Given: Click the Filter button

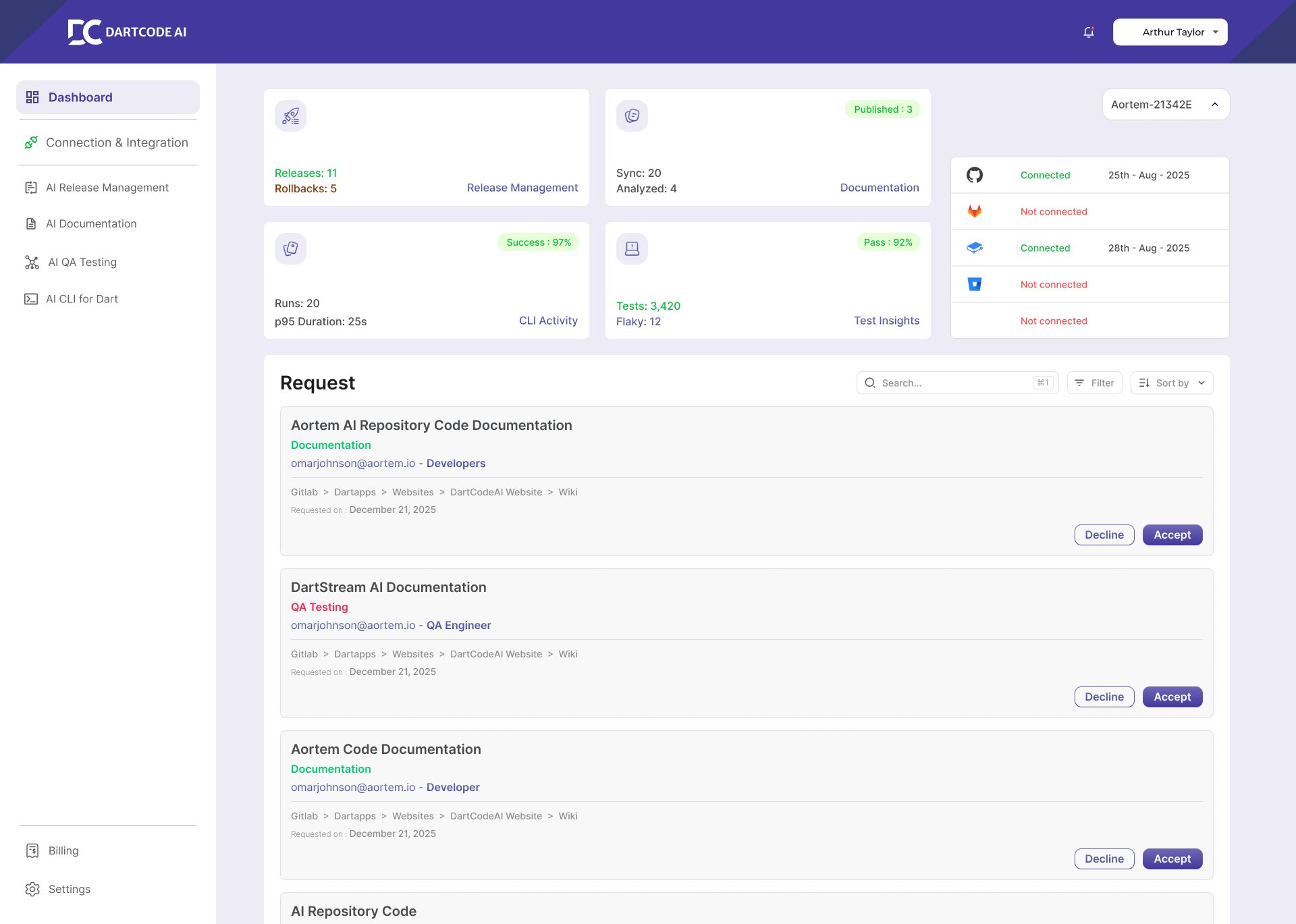Looking at the screenshot, I should click(x=1095, y=383).
